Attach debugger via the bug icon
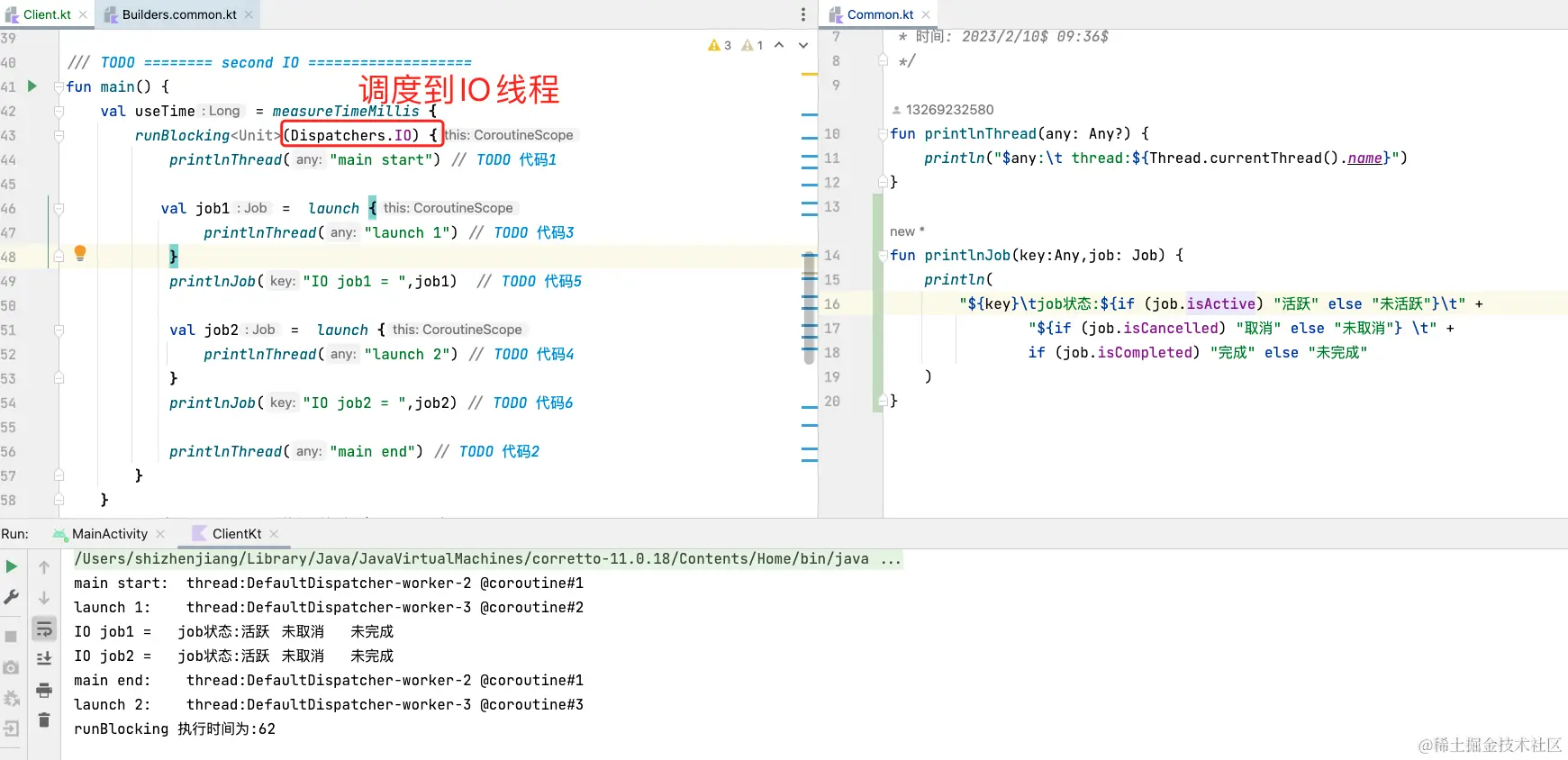The height and width of the screenshot is (760, 1568). [x=11, y=698]
